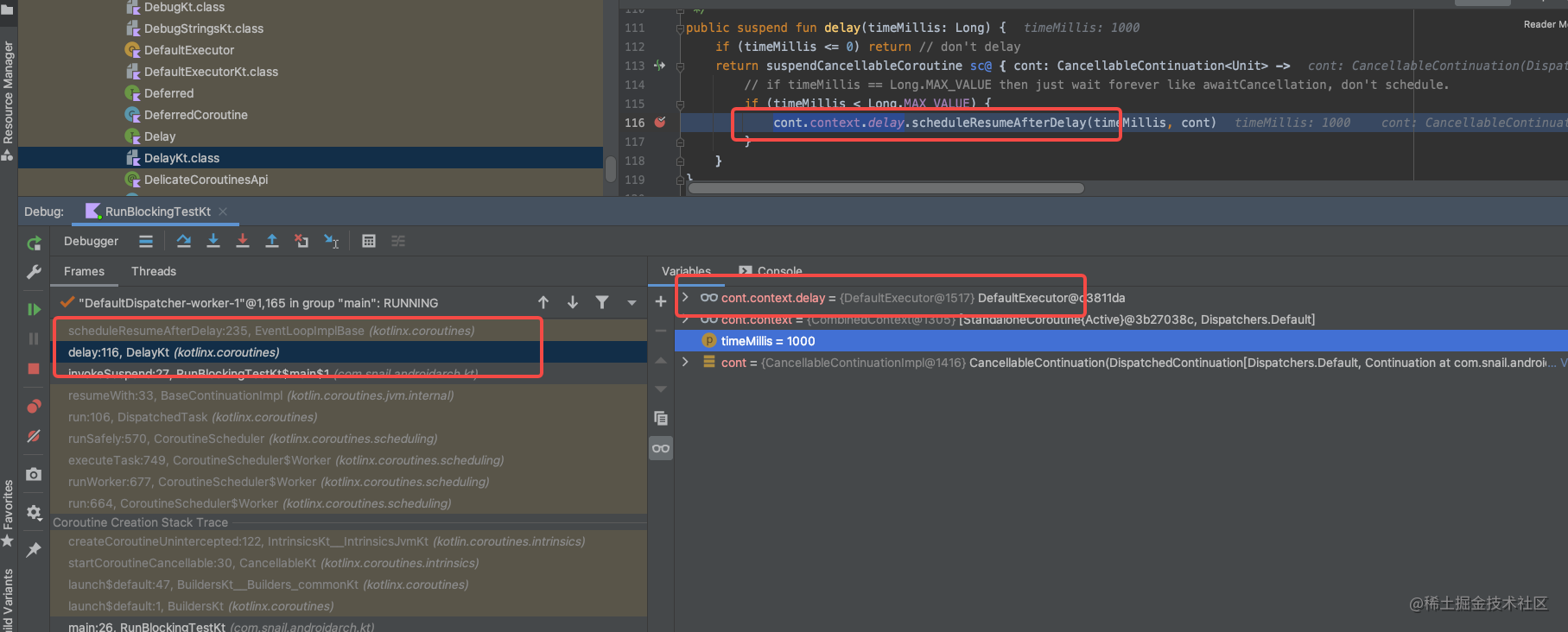Click Step Out up arrow icon

272,241
